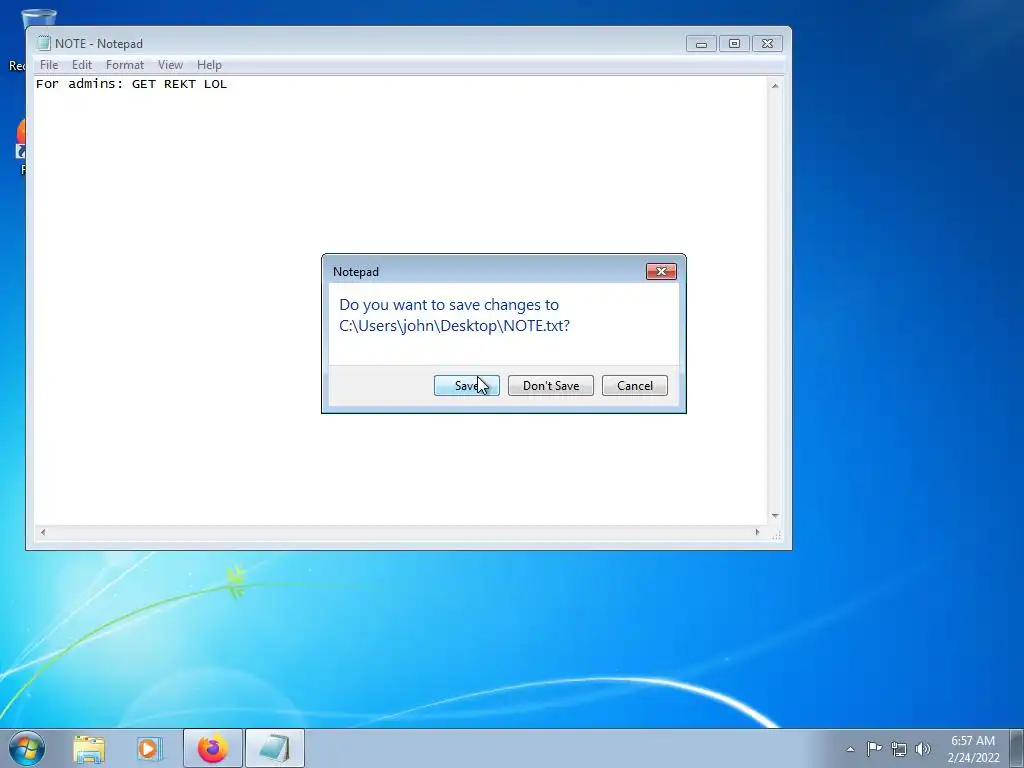
Task: Click the horizontal scrollbar right arrow
Action: 758,532
